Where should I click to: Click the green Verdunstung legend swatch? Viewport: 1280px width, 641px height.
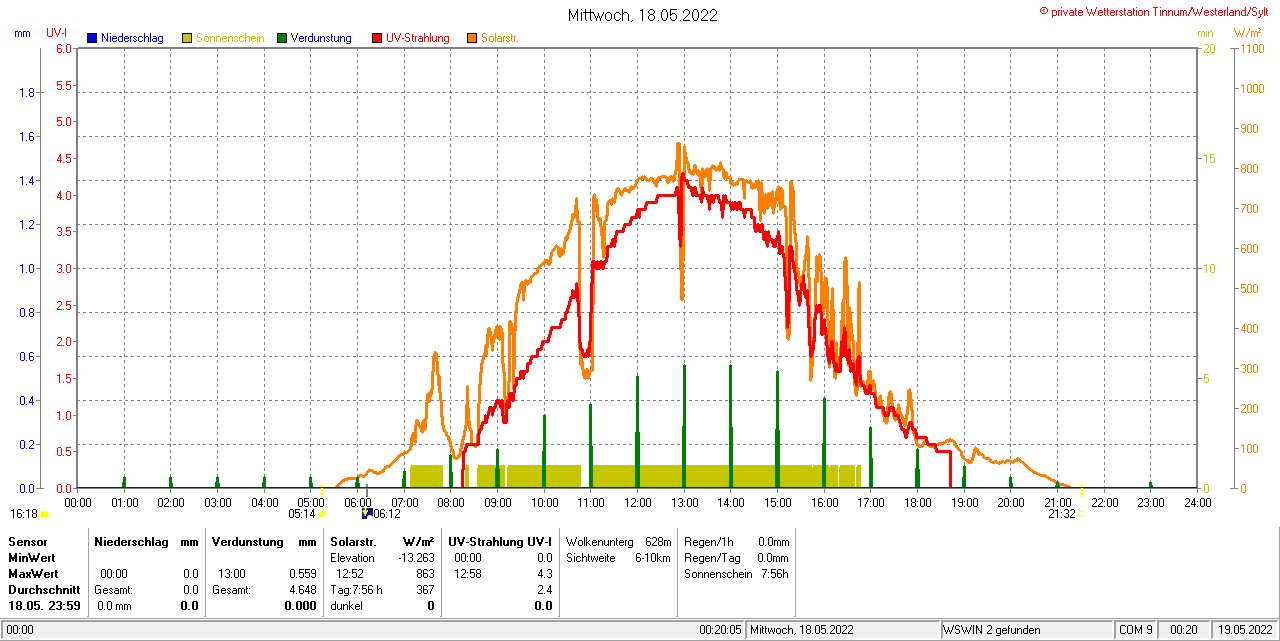pos(282,38)
